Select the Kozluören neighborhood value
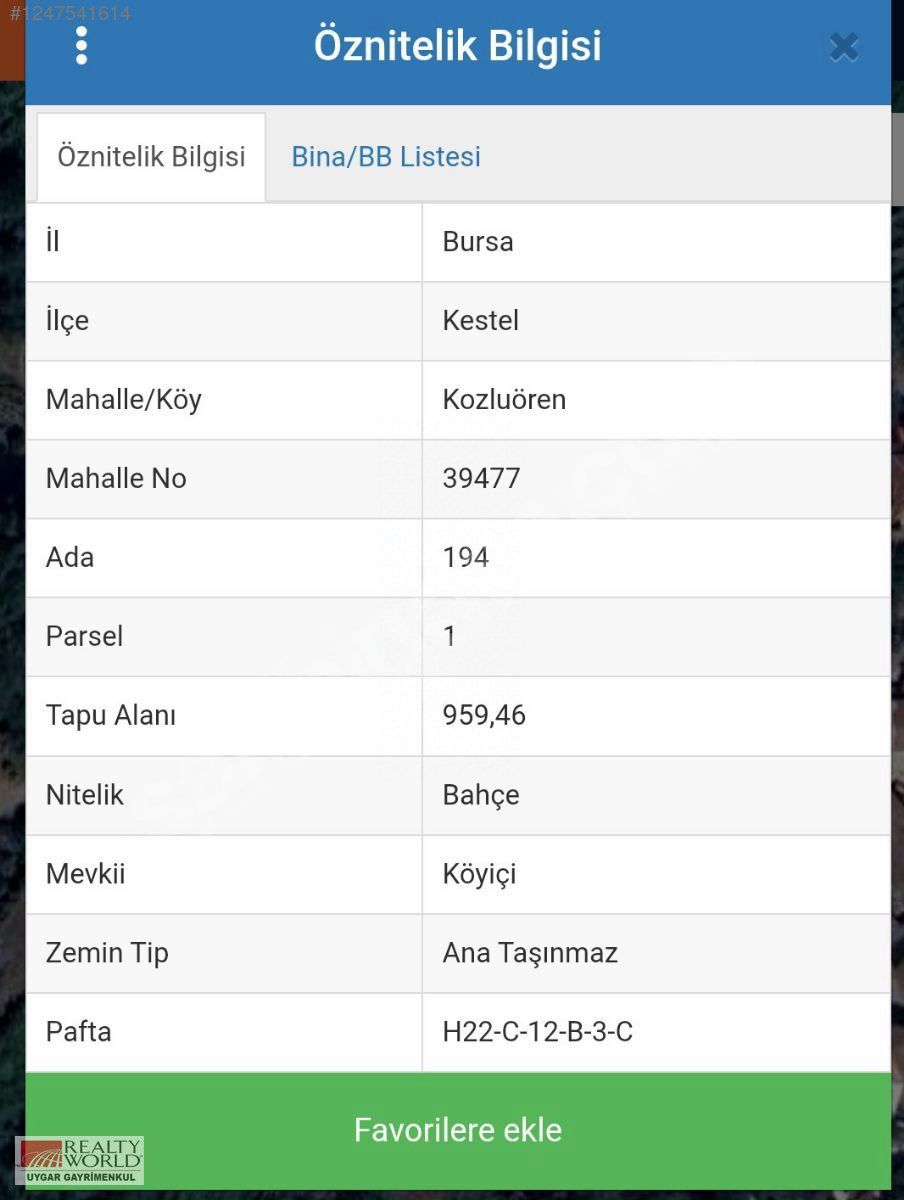904x1200 pixels. click(x=504, y=400)
